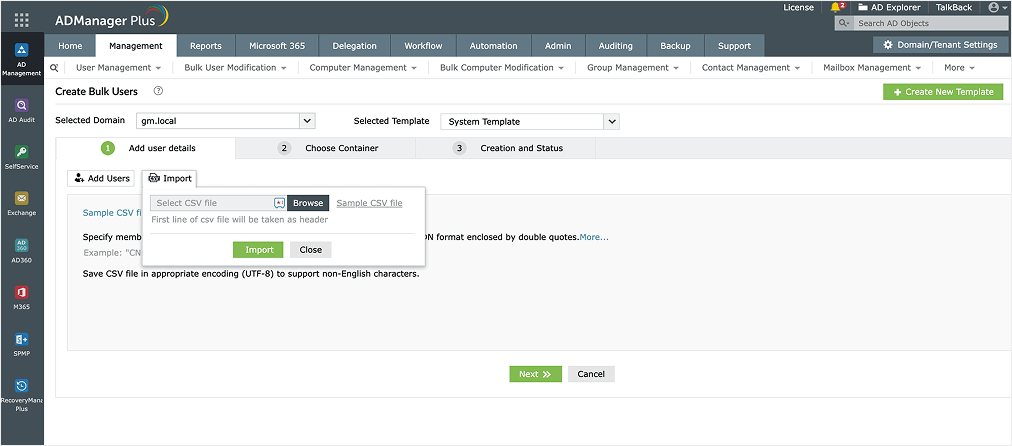Open AD Audit from the sidebar
Viewport: 1012px width, 446px height.
22,109
